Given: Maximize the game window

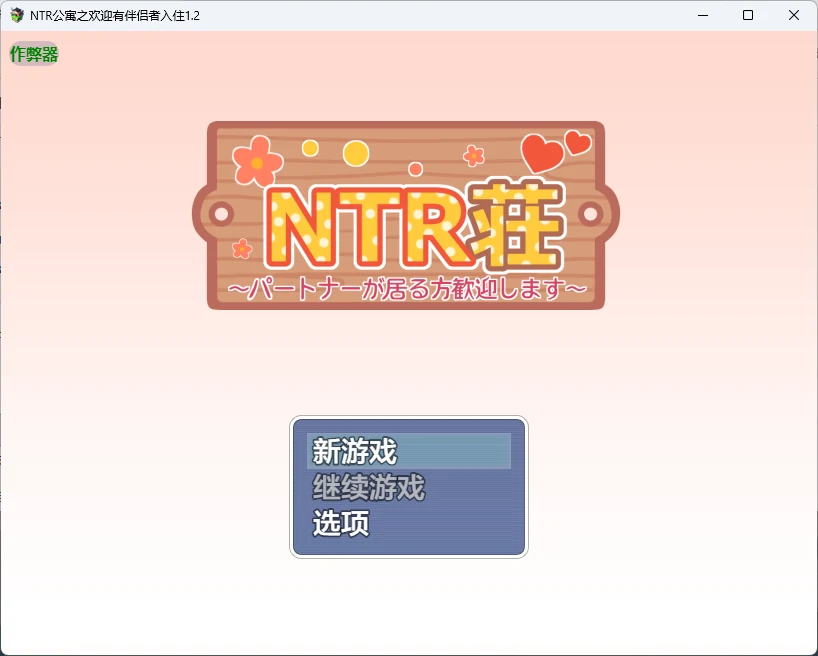Looking at the screenshot, I should tap(748, 15).
